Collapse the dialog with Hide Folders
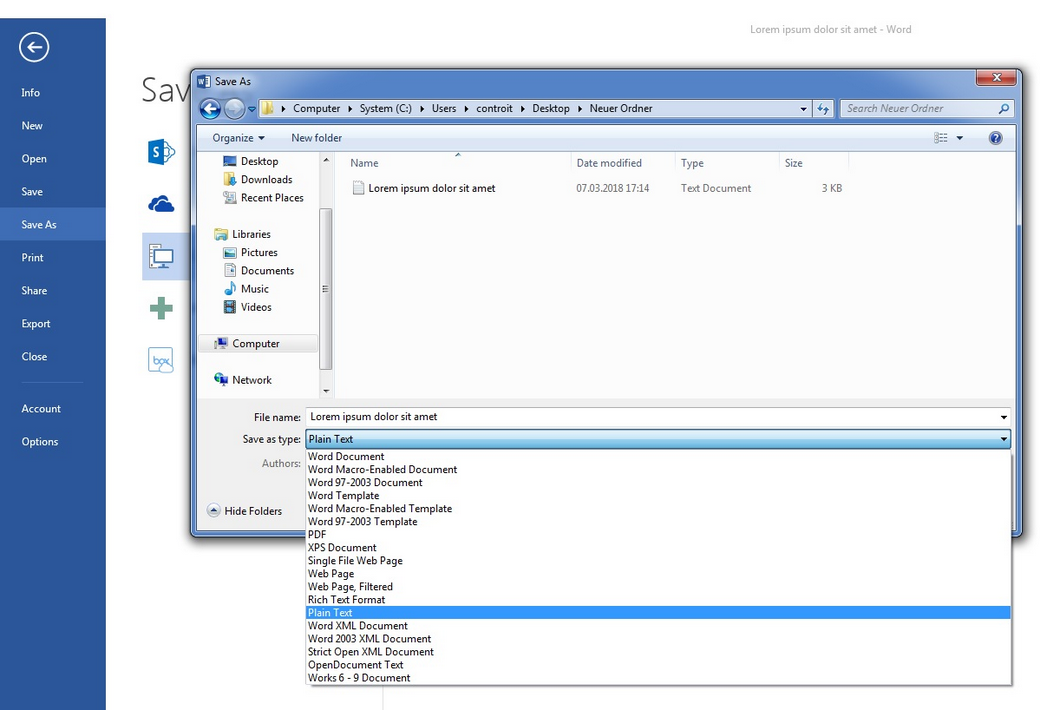 (244, 511)
